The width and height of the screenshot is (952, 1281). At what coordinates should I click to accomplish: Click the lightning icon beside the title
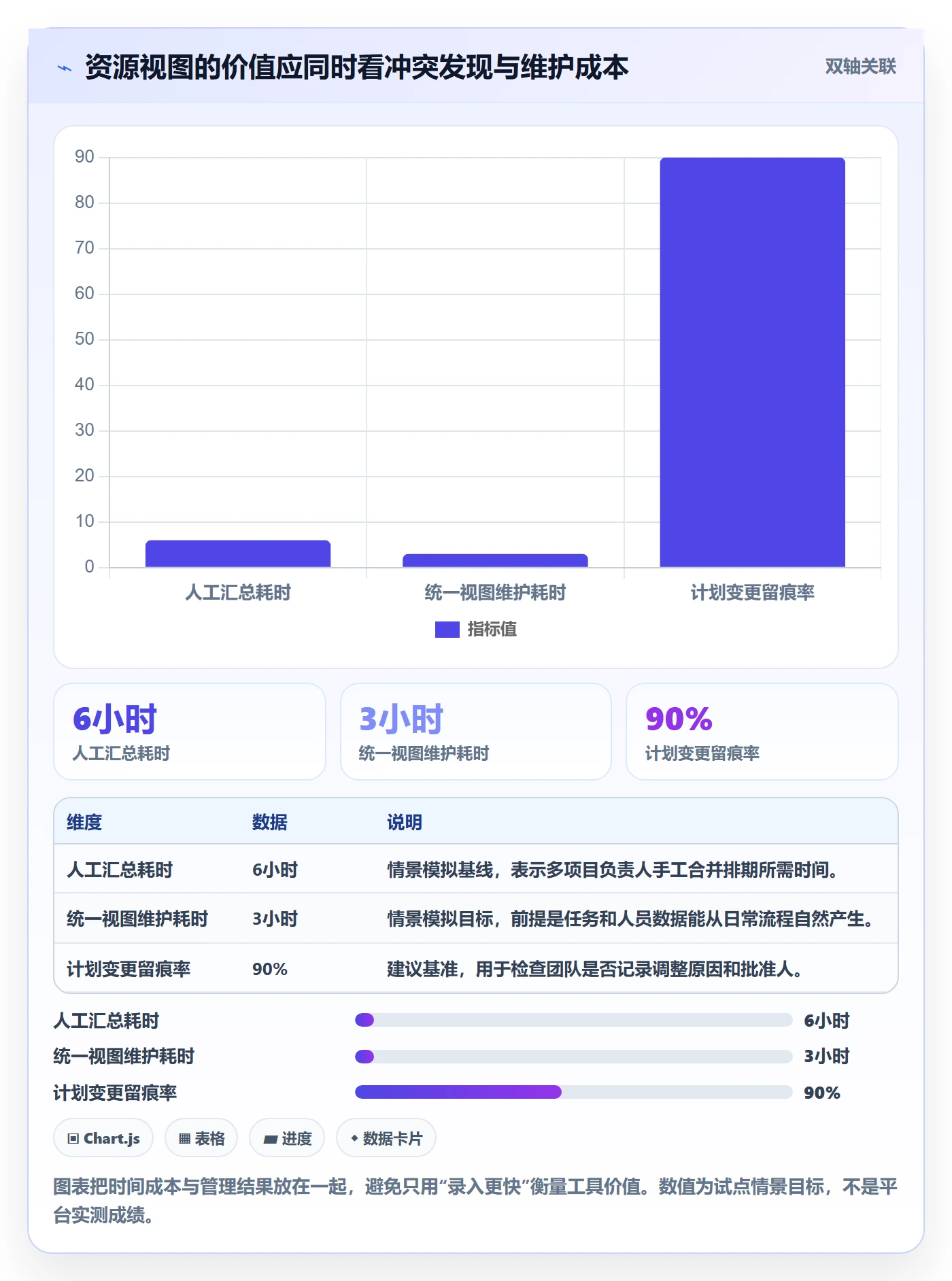tap(65, 68)
